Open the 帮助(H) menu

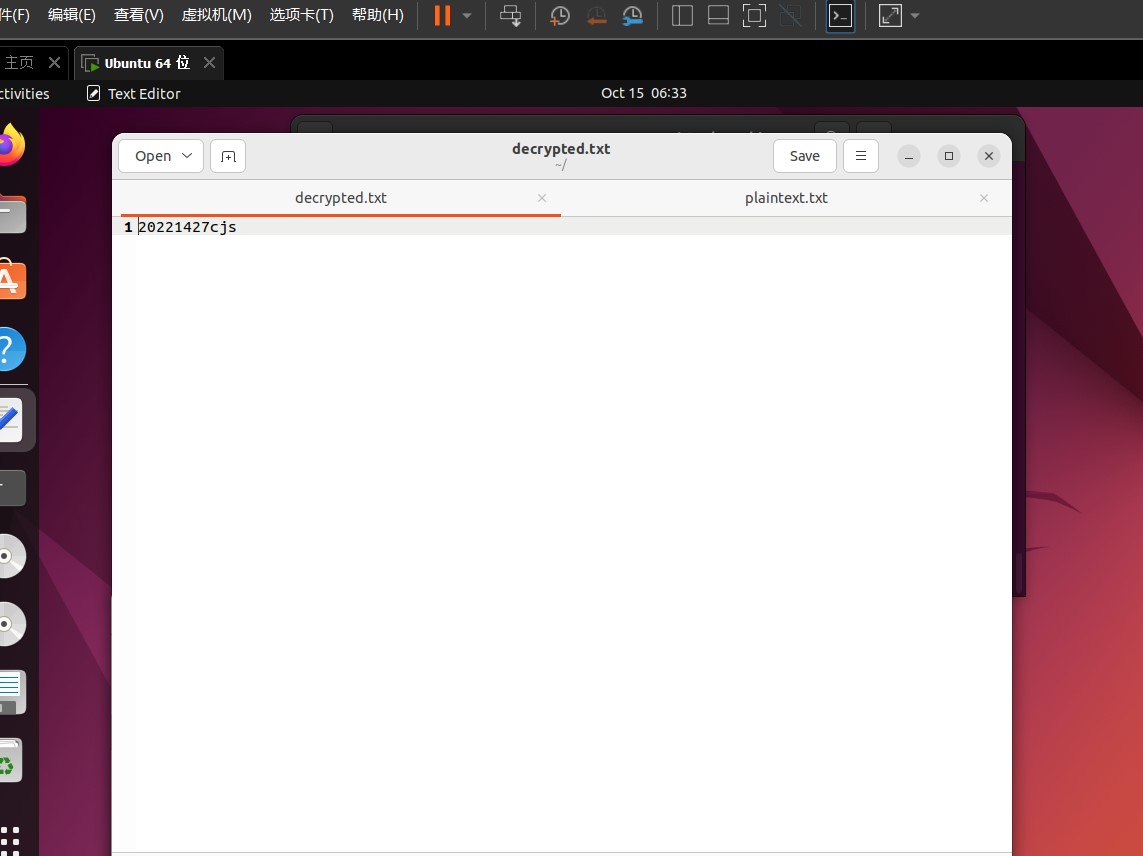click(378, 15)
